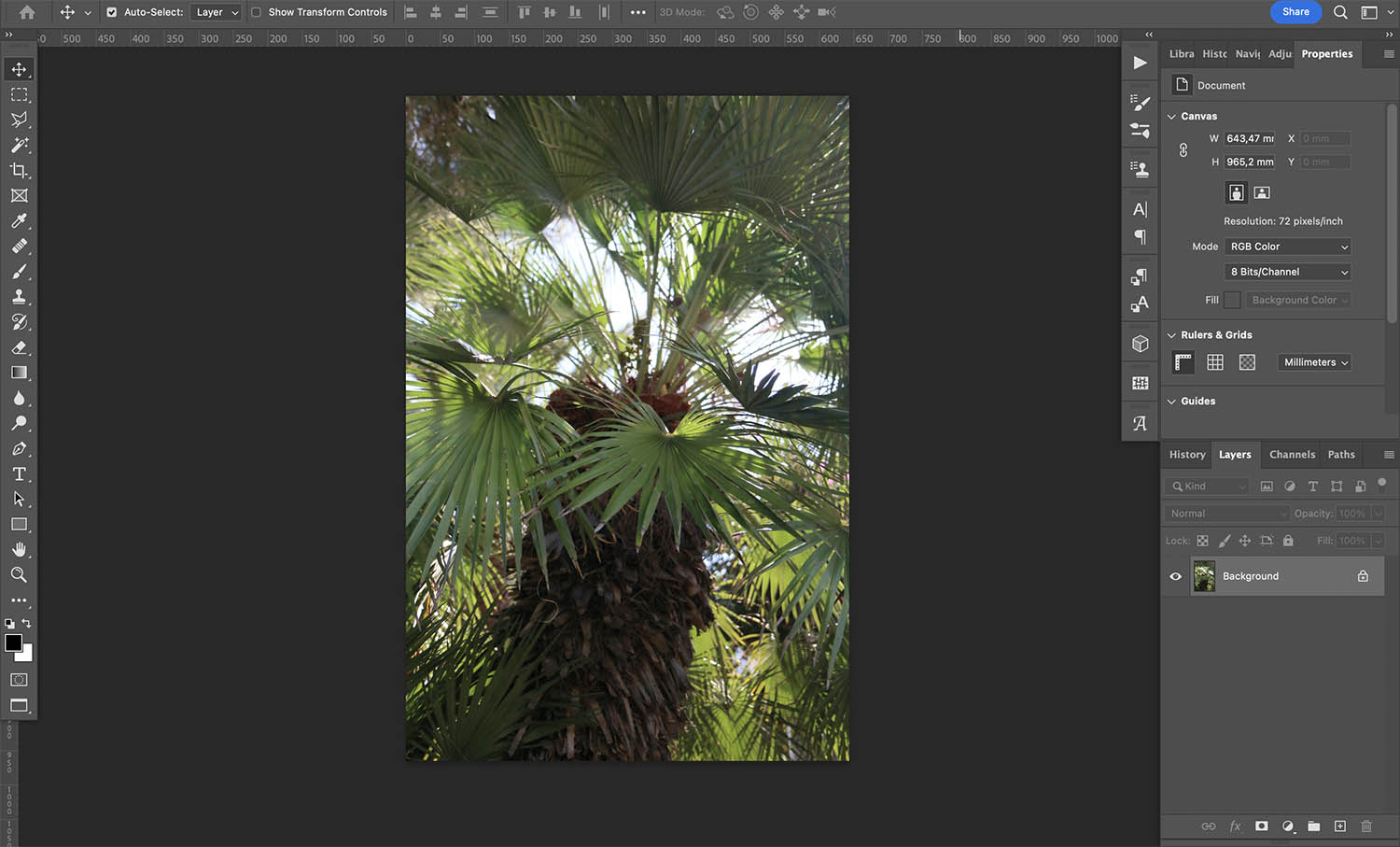Choose the Eyedropper tool

click(19, 221)
